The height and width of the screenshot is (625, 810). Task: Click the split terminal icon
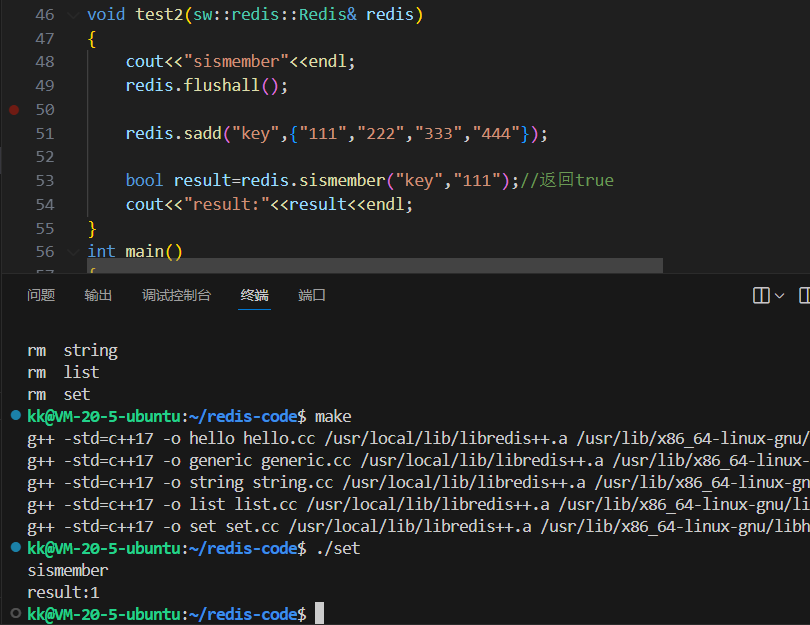[x=761, y=295]
